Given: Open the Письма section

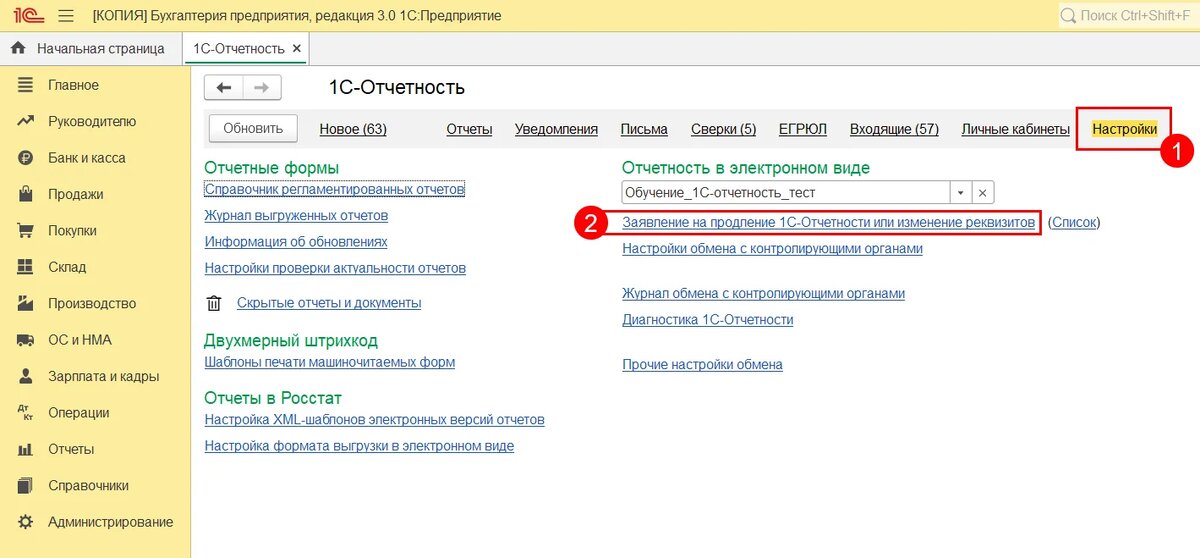Looking at the screenshot, I should 644,129.
